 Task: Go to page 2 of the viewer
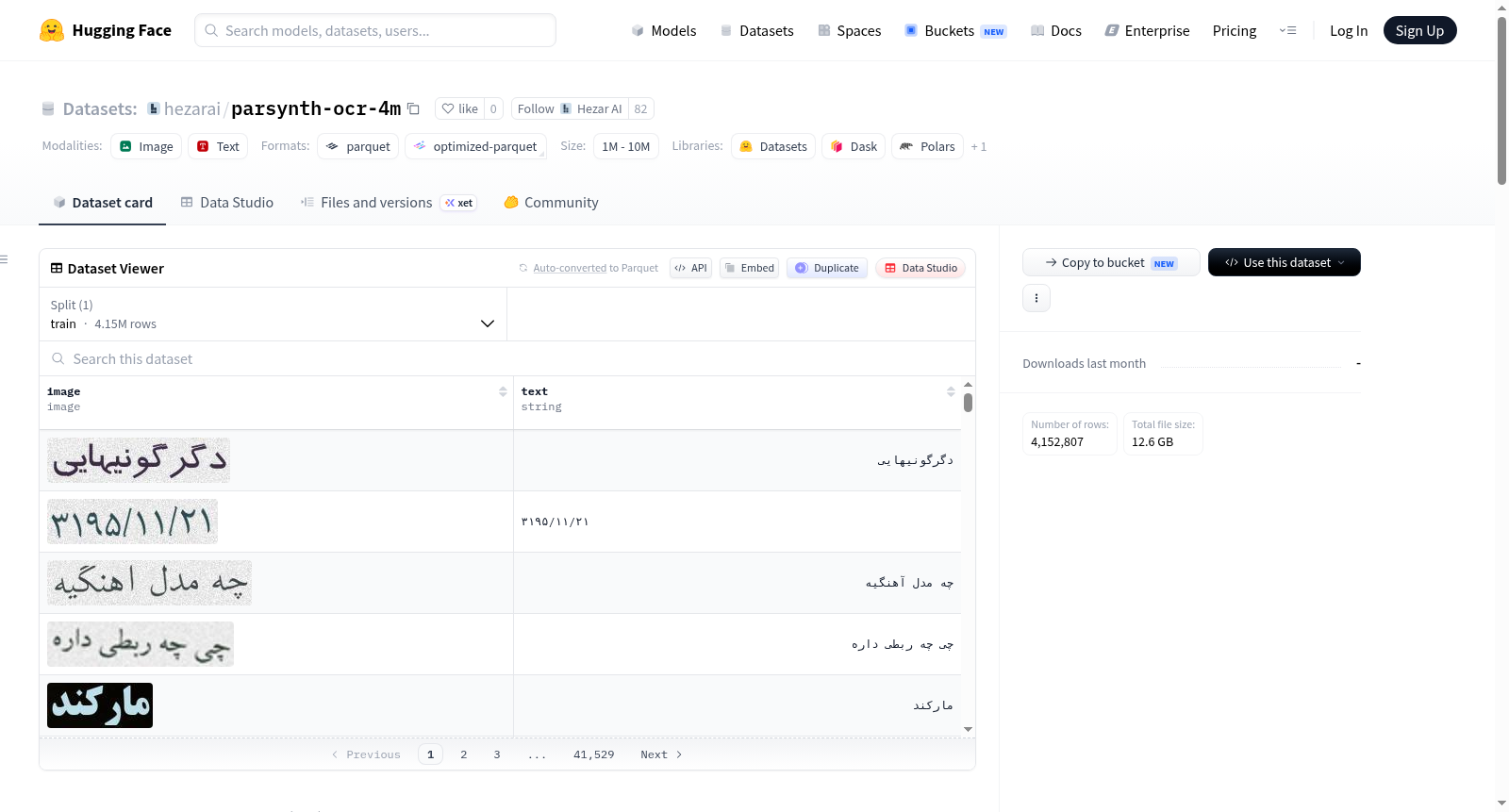tap(464, 754)
